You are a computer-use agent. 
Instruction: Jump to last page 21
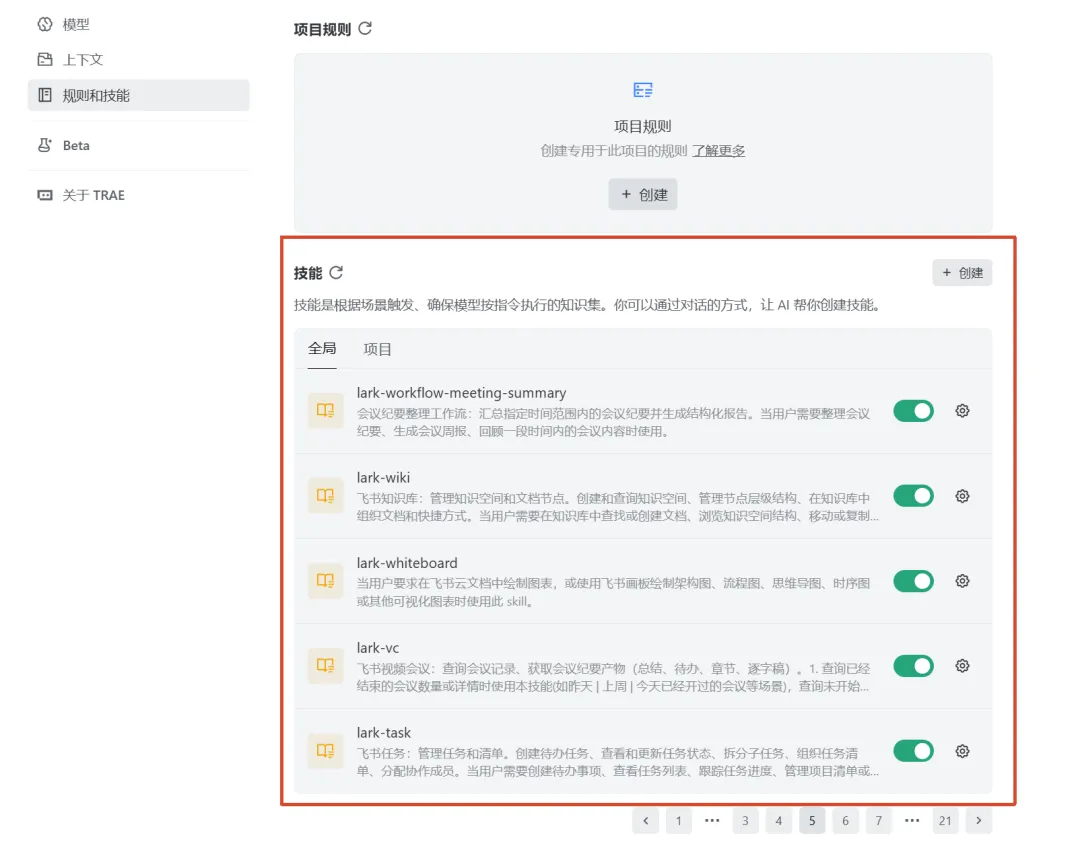944,821
